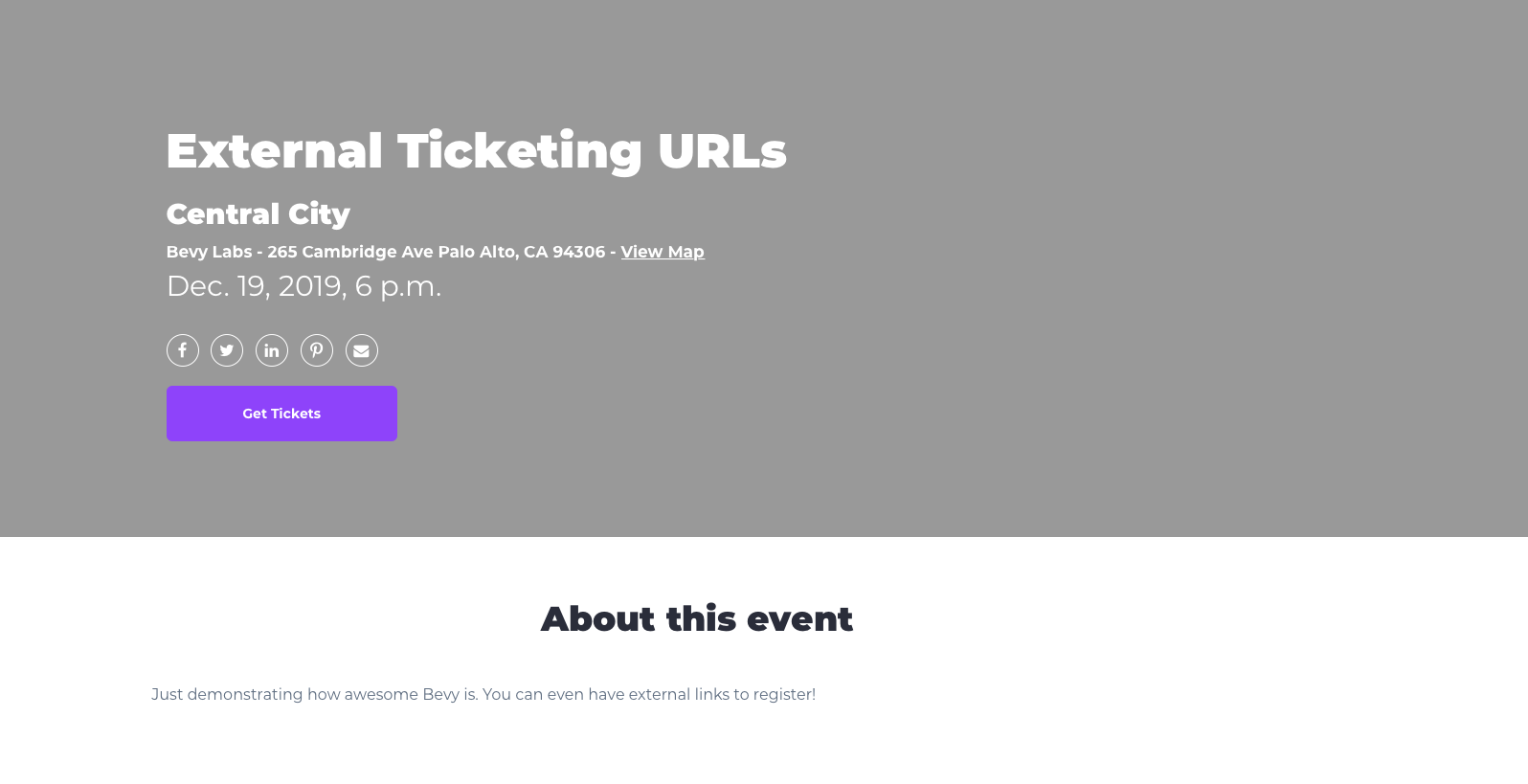Click the About this event heading
Viewport: 1528px width, 784px height.
click(x=696, y=619)
